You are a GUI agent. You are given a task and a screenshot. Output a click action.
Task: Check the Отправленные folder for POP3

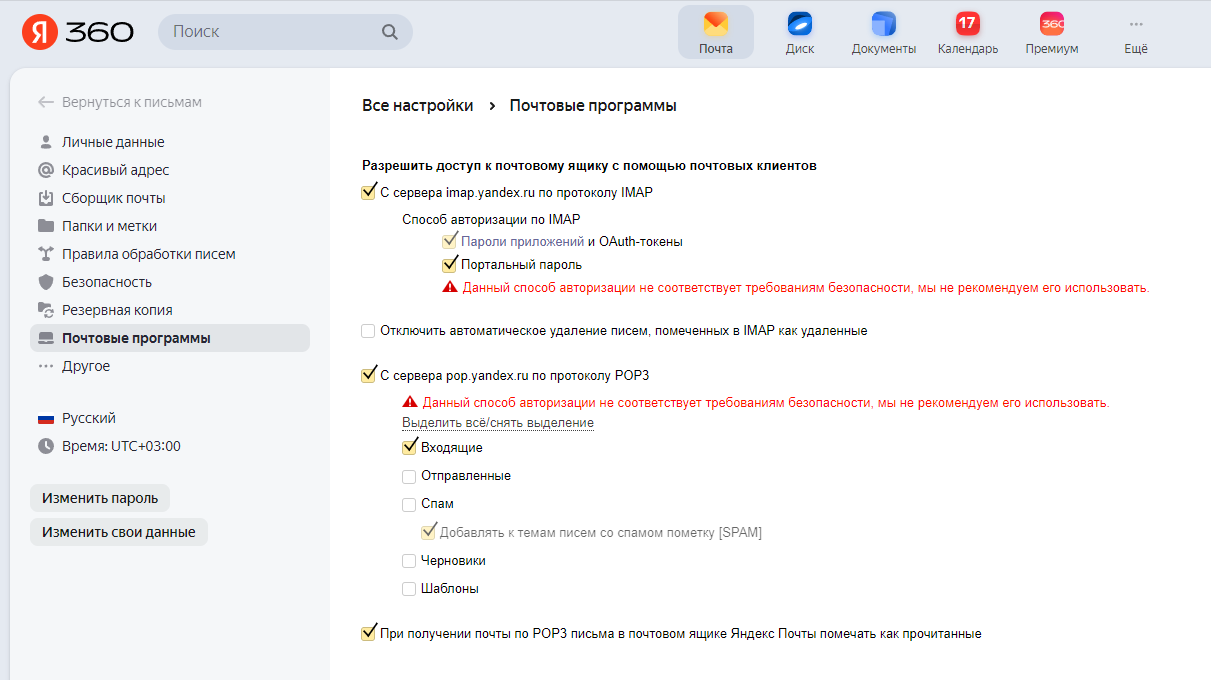tap(408, 476)
